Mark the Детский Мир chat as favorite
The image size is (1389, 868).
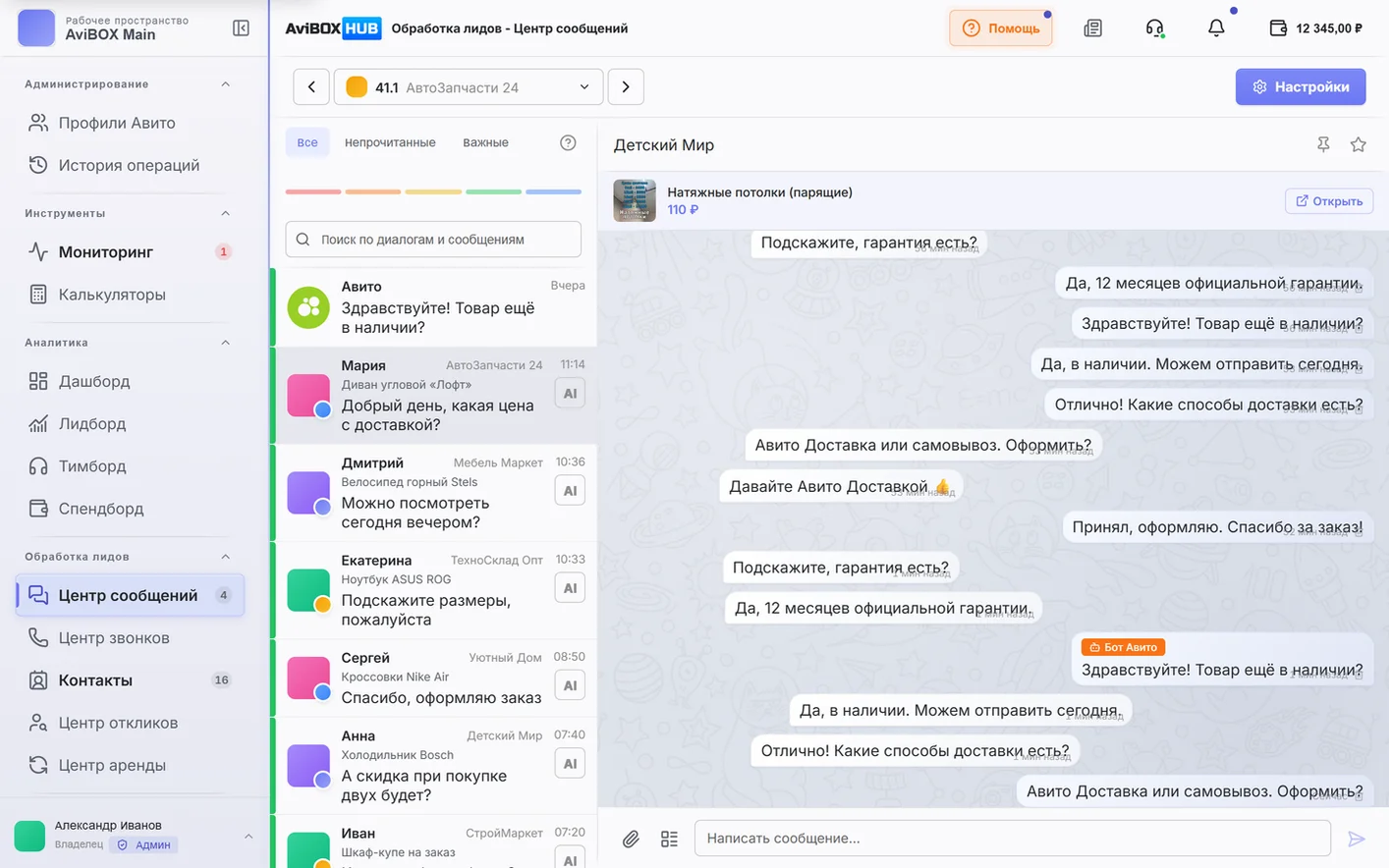pos(1359,144)
